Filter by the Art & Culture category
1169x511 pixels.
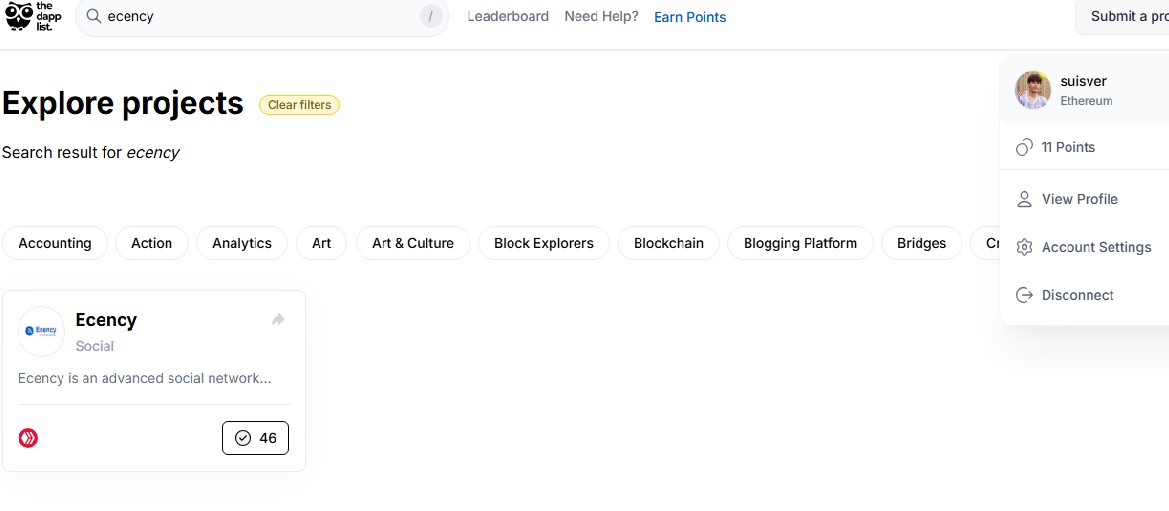(412, 243)
